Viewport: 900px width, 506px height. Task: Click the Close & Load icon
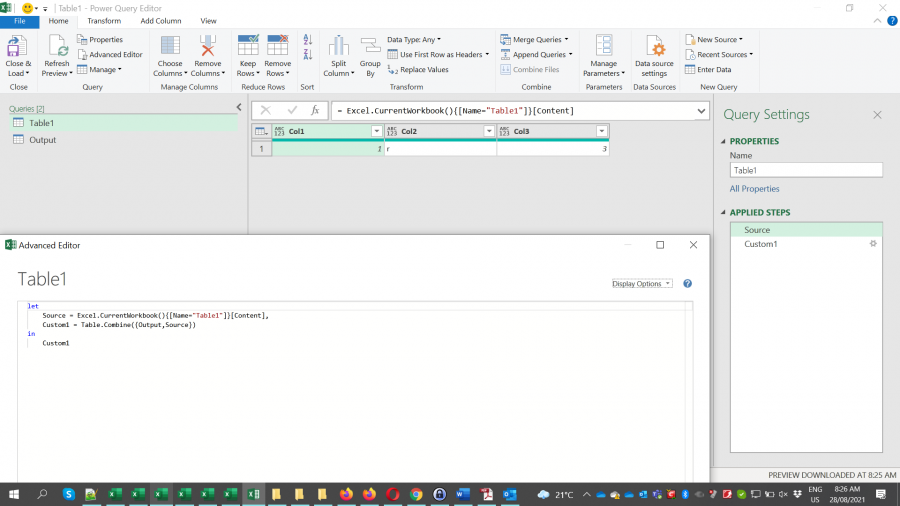[17, 45]
